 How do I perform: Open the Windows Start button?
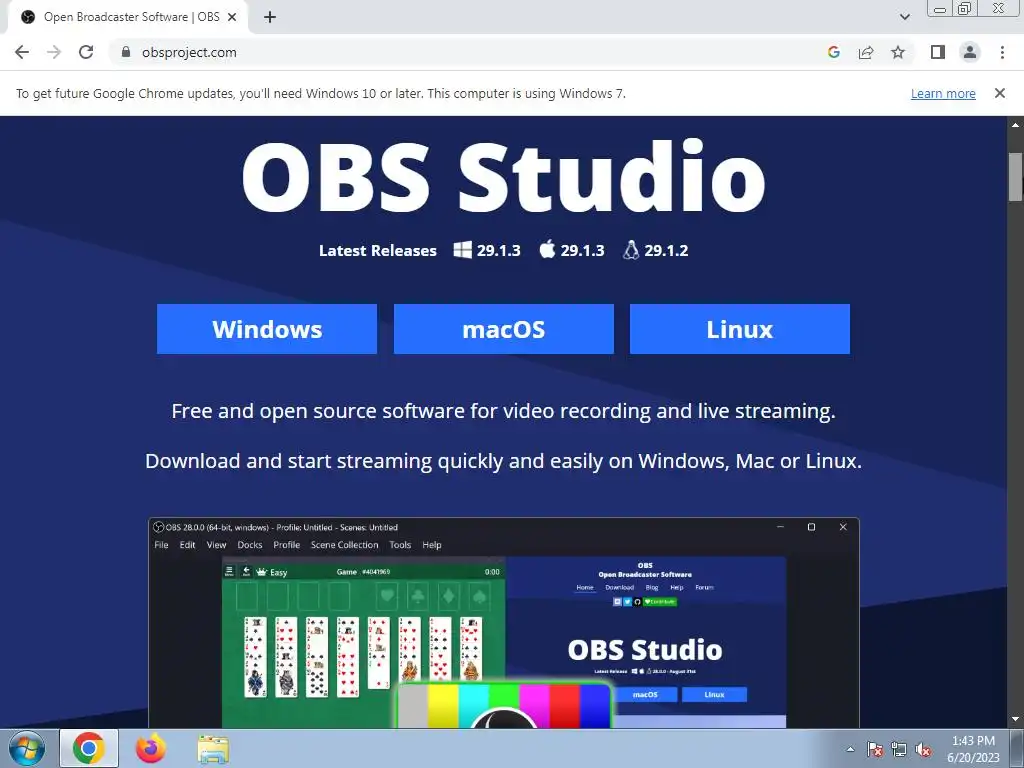[27, 748]
